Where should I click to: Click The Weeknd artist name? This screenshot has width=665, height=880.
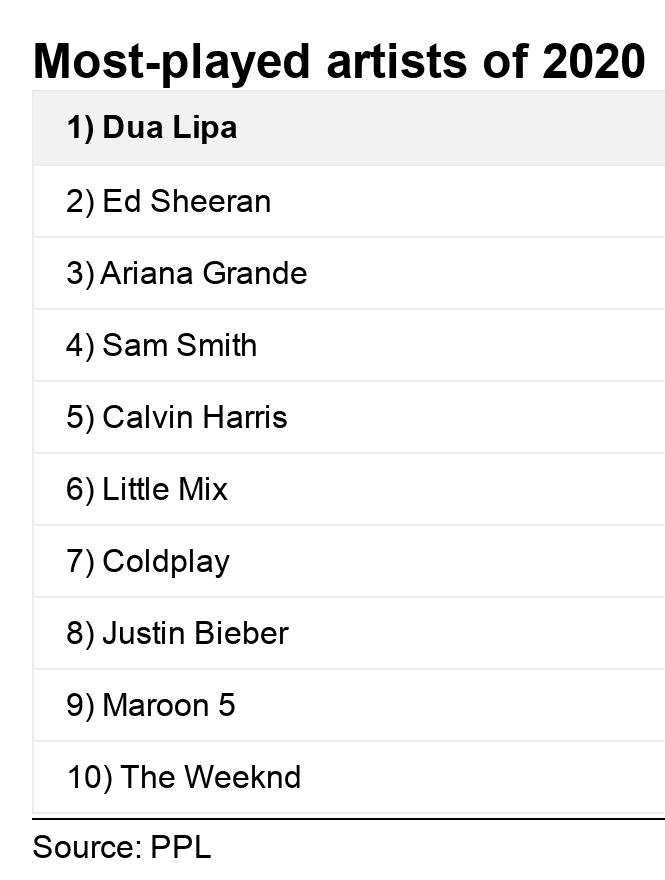[x=210, y=777]
